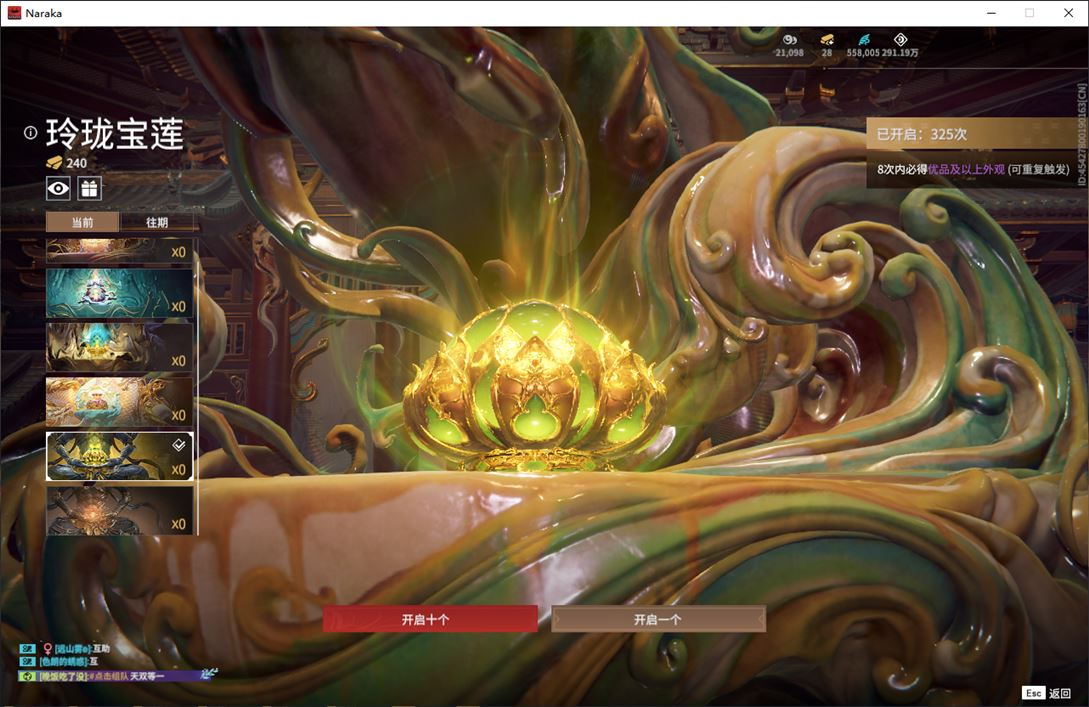The height and width of the screenshot is (707, 1089).
Task: Close the Naraka window
Action: (x=1068, y=13)
